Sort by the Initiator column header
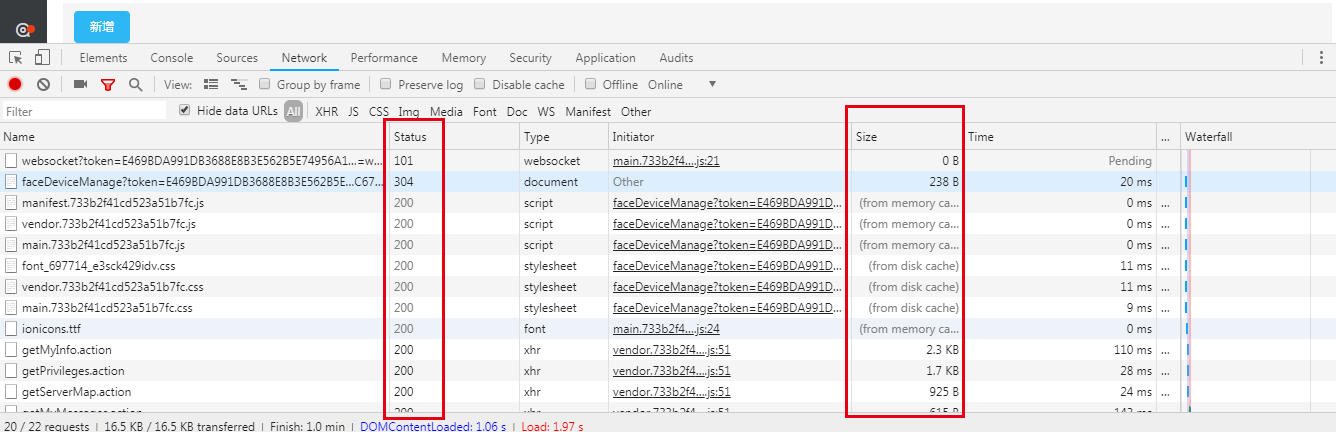Screen dimensions: 1336x432 coord(729,137)
